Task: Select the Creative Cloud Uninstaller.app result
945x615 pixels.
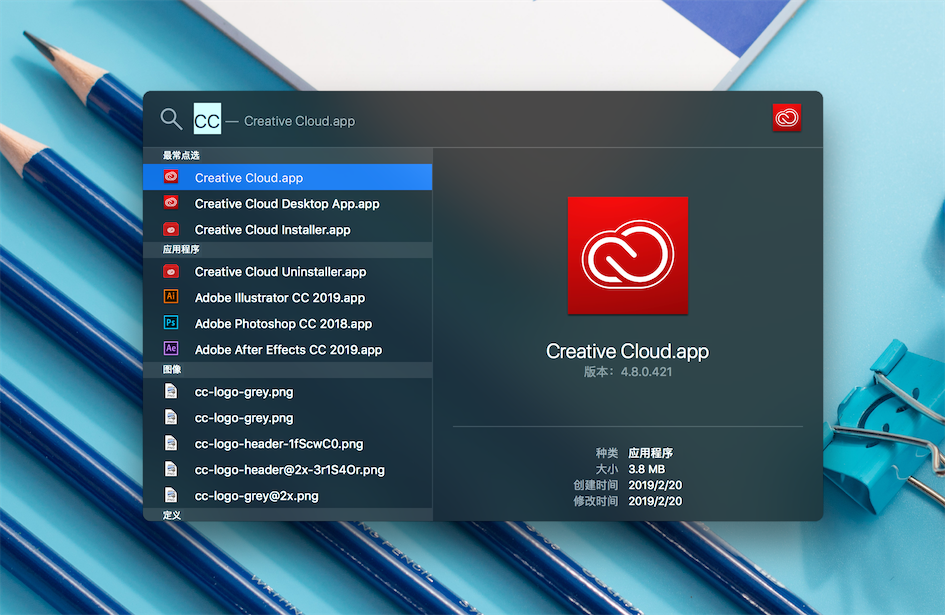Action: click(287, 272)
